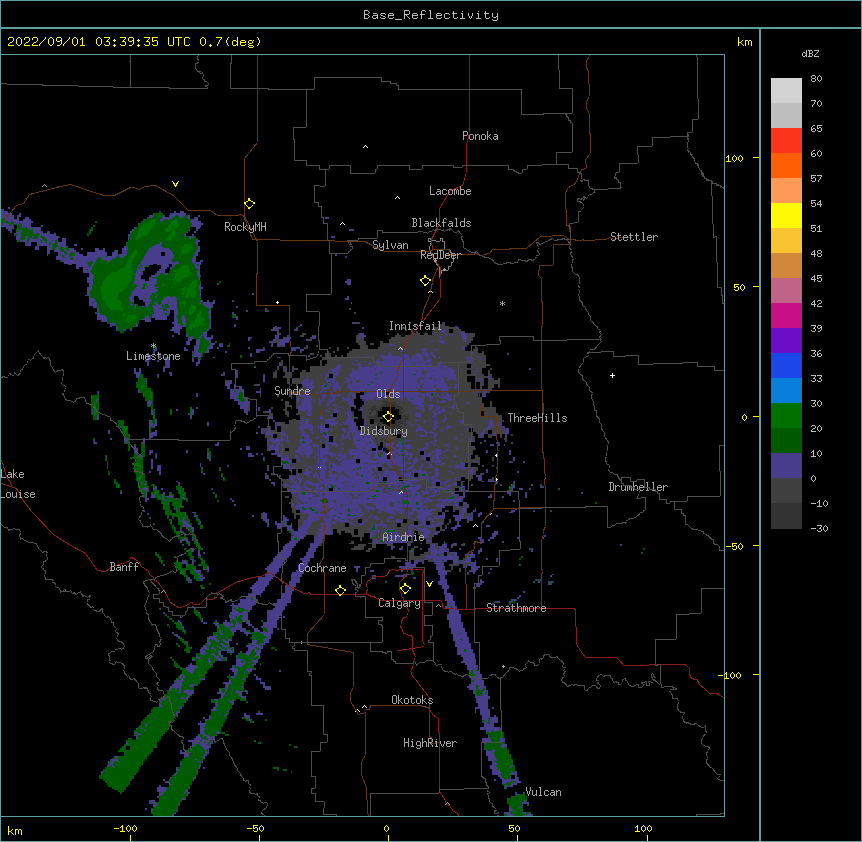Click the Drumheller town label
The image size is (862, 842).
[638, 487]
